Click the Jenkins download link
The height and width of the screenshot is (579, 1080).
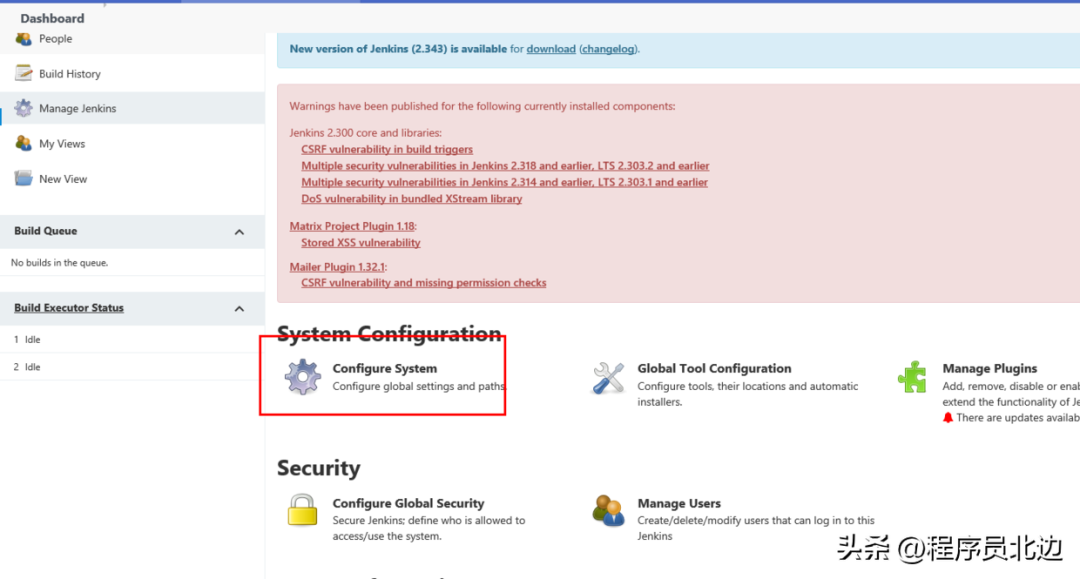click(551, 49)
